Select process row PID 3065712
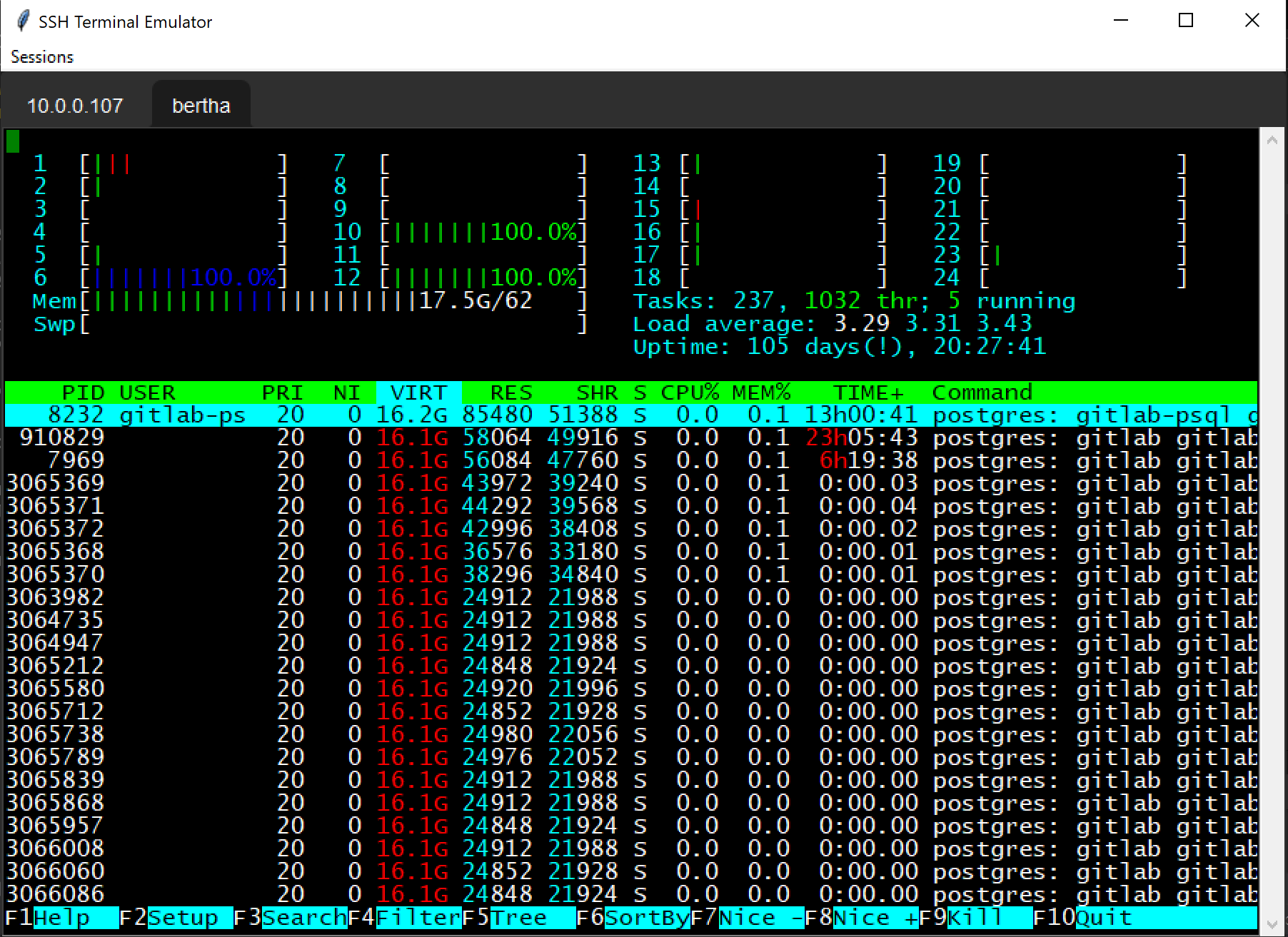The image size is (1288, 937). point(631,712)
